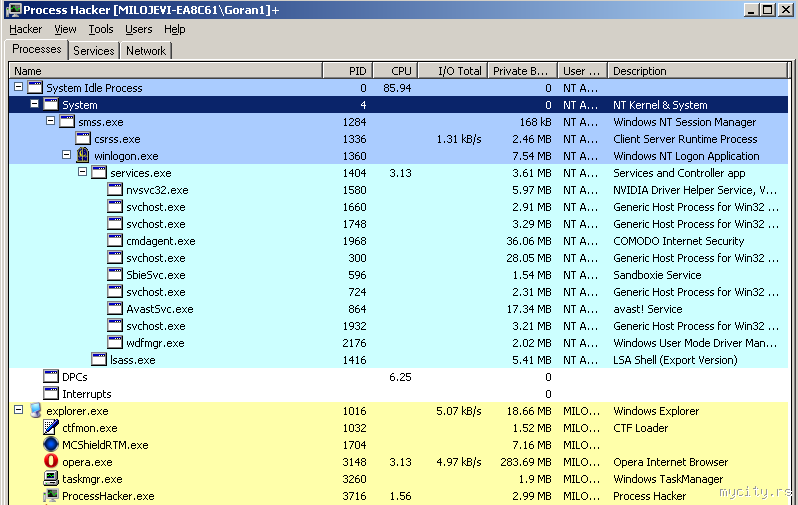This screenshot has width=798, height=505.
Task: Click the wdfmgr.exe window icon
Action: pyautogui.click(x=115, y=343)
